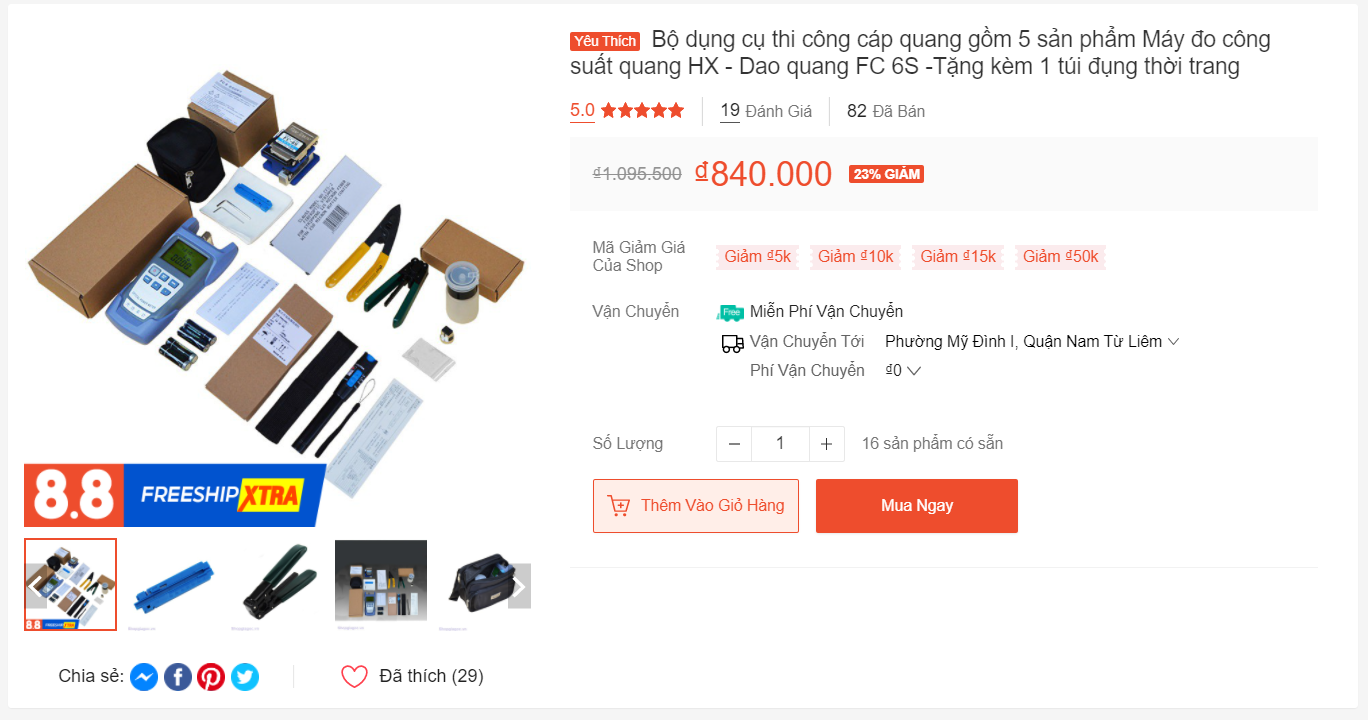Click Thêm Vào Giỏ Hàng button

coord(696,506)
